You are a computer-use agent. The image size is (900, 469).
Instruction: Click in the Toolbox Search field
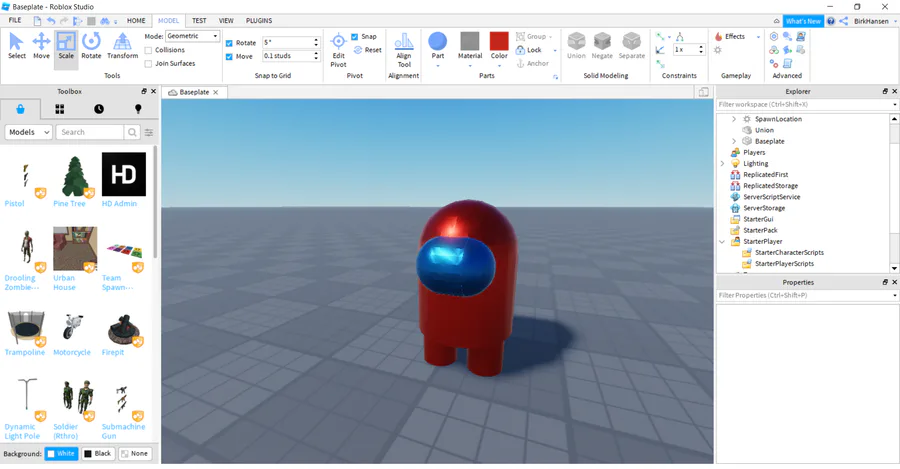pyautogui.click(x=90, y=132)
